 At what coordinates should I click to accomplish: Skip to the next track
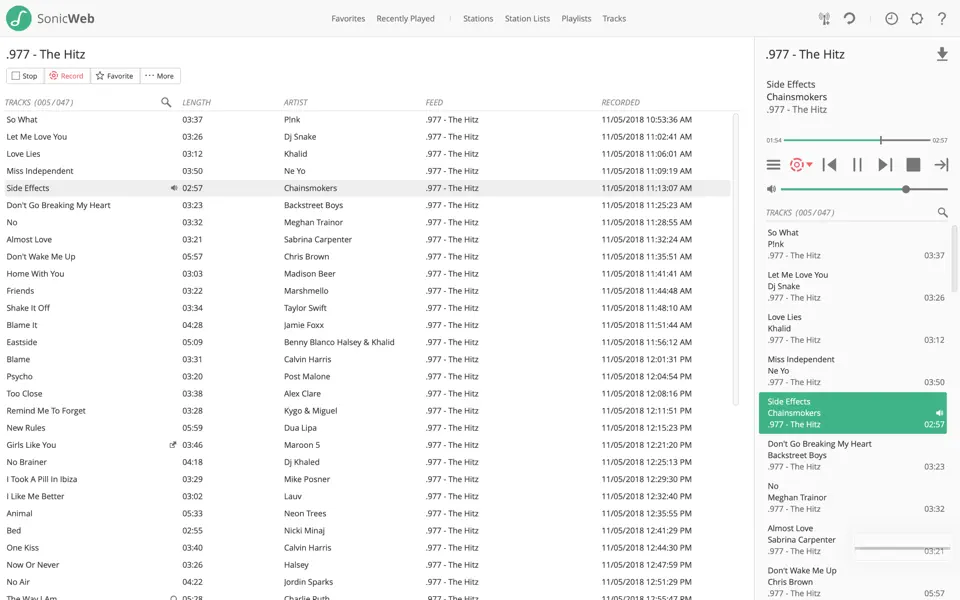pos(884,165)
